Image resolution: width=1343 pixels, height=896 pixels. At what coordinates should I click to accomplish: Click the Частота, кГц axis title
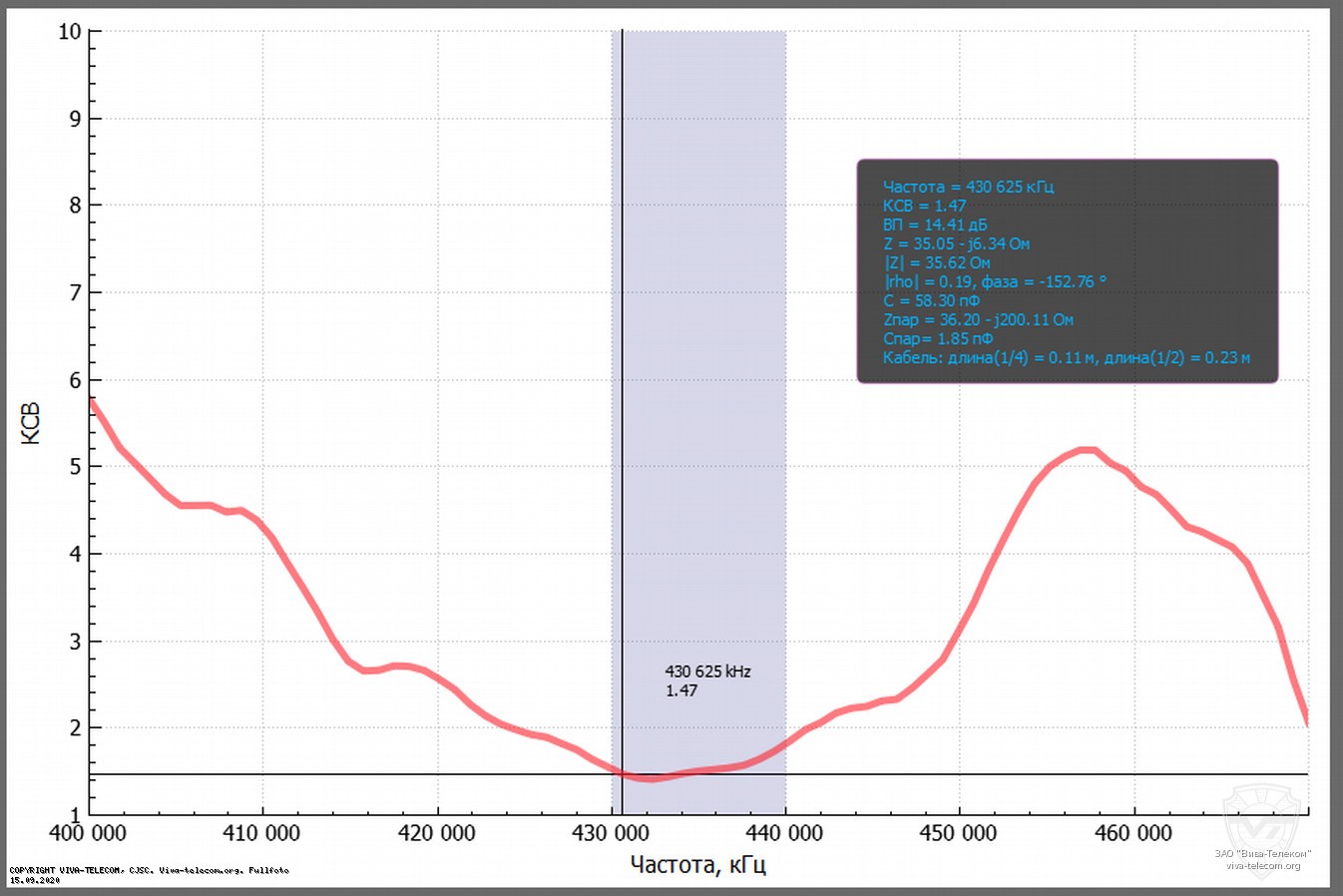pyautogui.click(x=697, y=866)
